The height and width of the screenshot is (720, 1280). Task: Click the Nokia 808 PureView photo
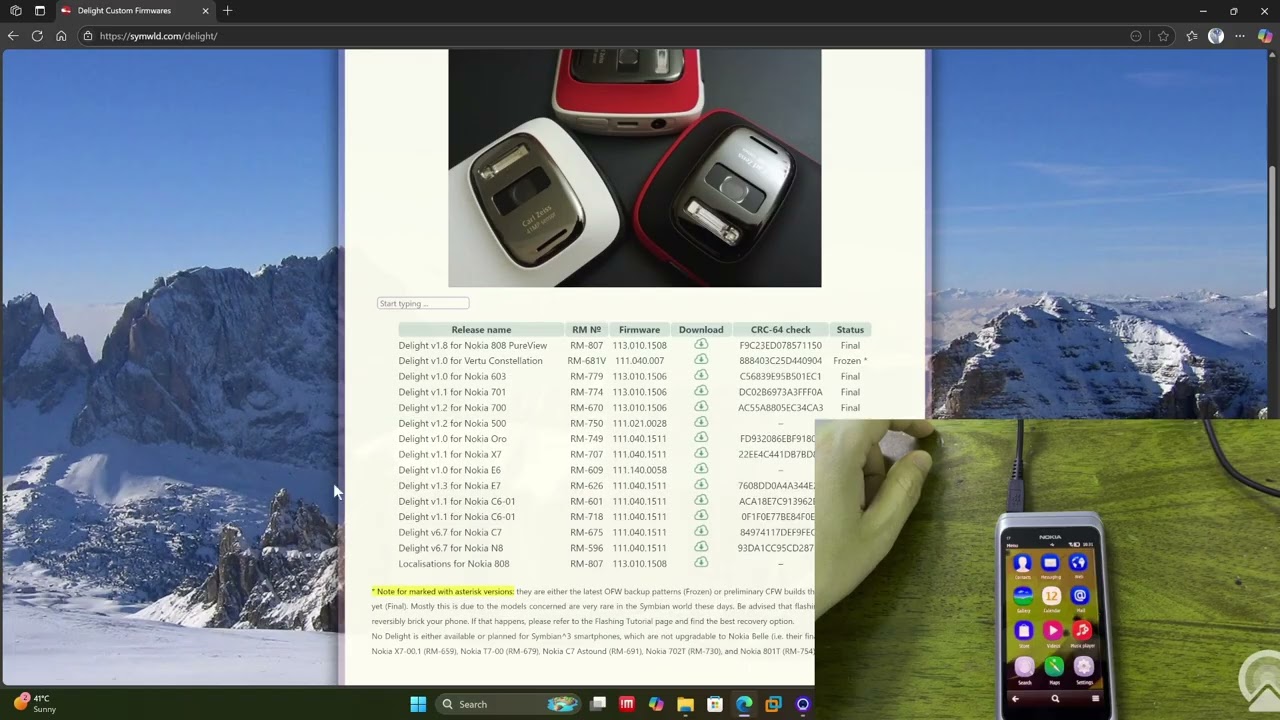[x=634, y=168]
